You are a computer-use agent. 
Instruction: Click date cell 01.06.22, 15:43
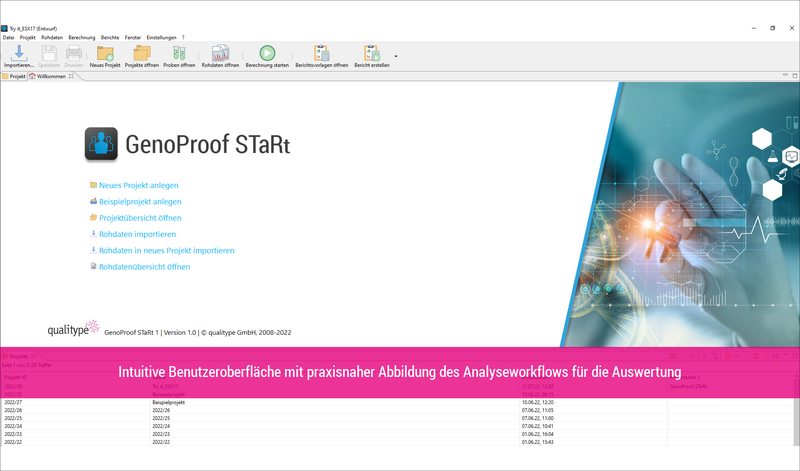[538, 442]
